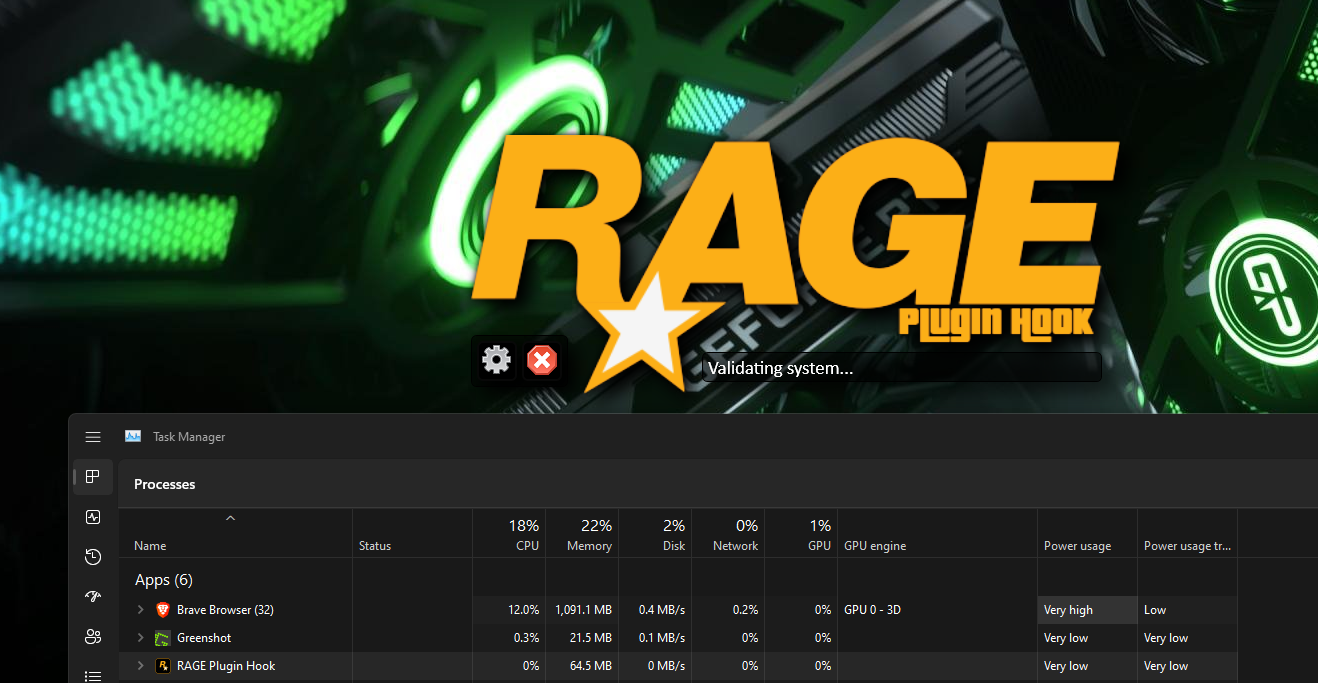The image size is (1318, 683).
Task: Click the Validating system progress bar
Action: 901,367
